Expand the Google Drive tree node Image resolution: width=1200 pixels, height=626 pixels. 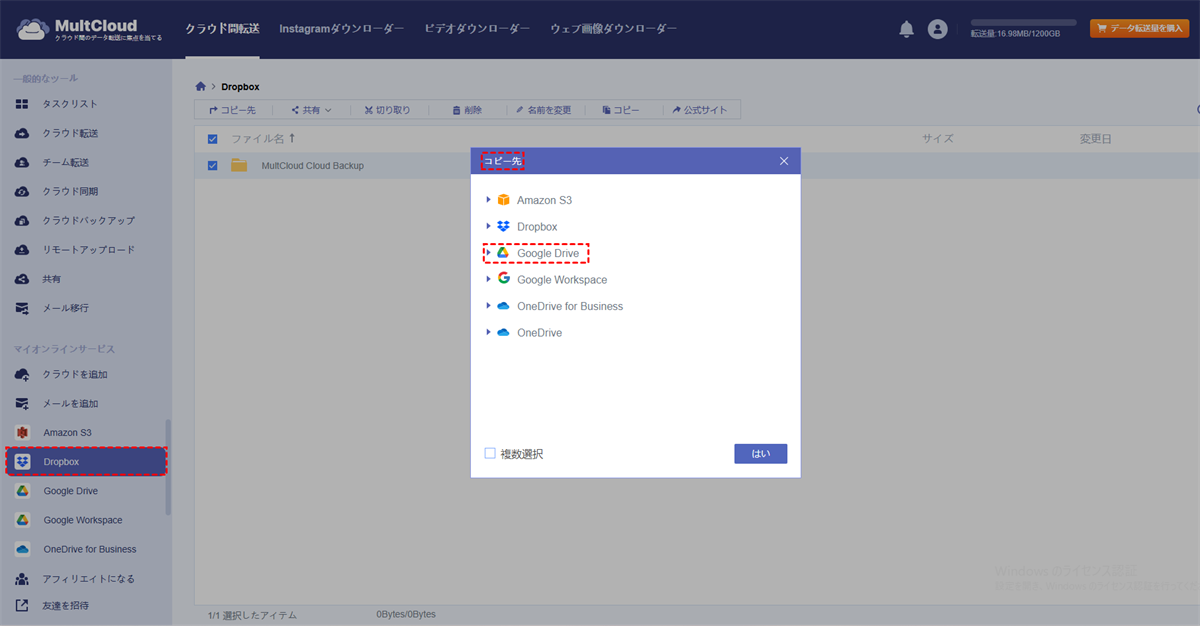489,253
